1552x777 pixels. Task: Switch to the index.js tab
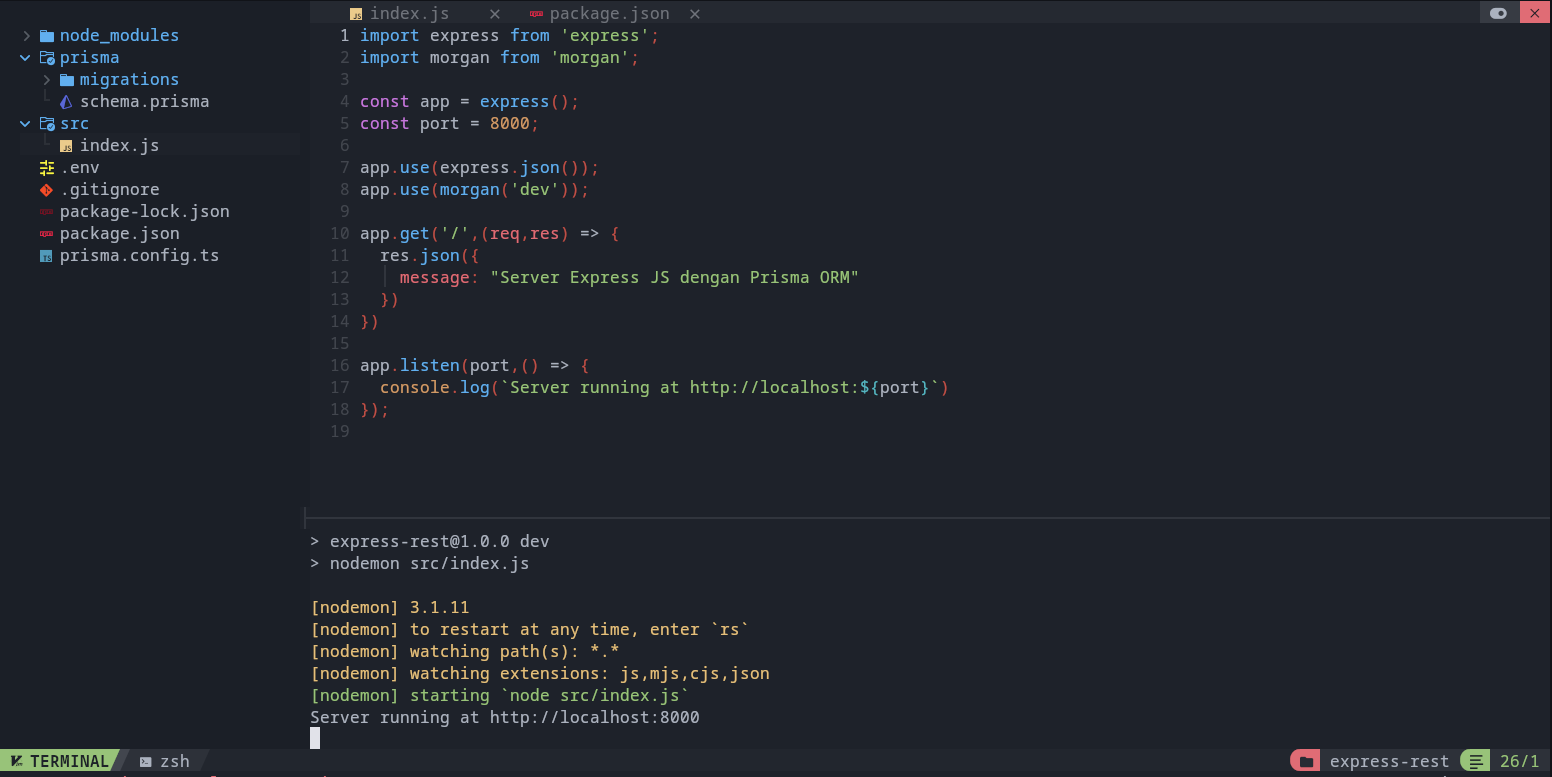(409, 14)
